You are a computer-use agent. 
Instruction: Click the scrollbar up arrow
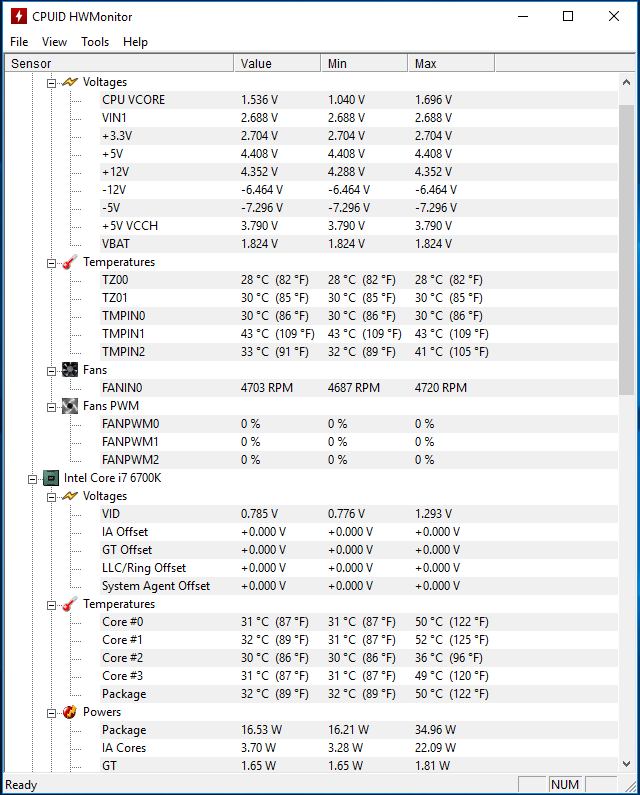point(626,82)
